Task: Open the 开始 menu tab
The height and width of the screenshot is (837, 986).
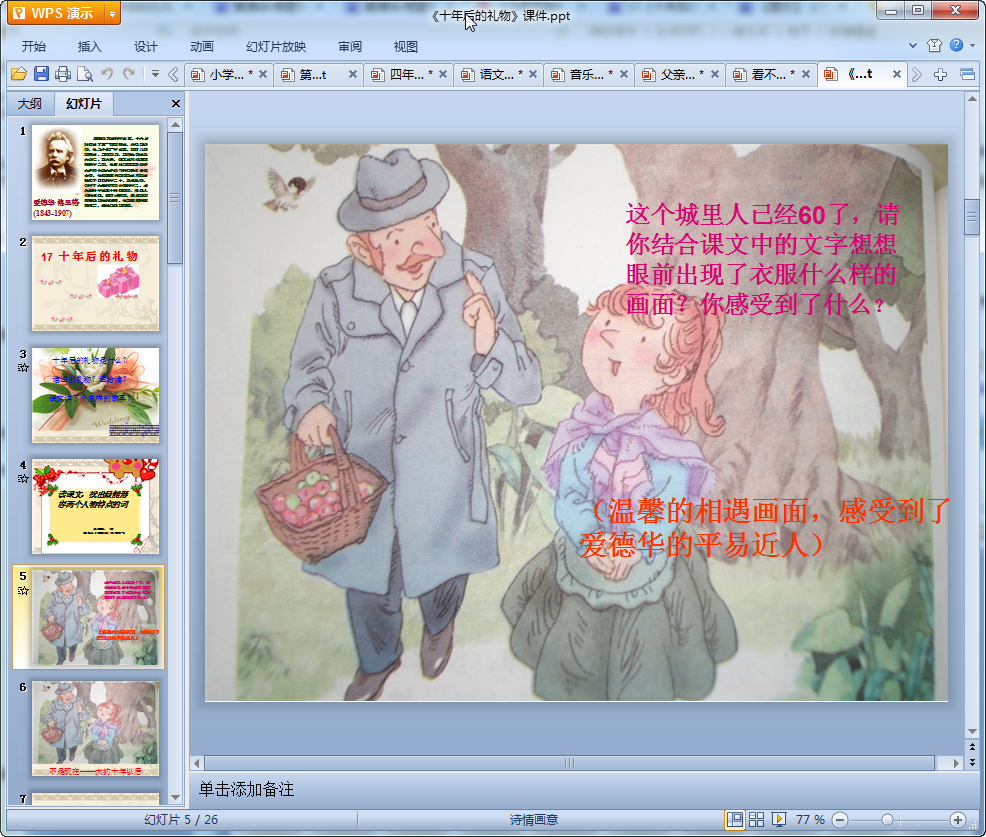Action: pos(33,47)
